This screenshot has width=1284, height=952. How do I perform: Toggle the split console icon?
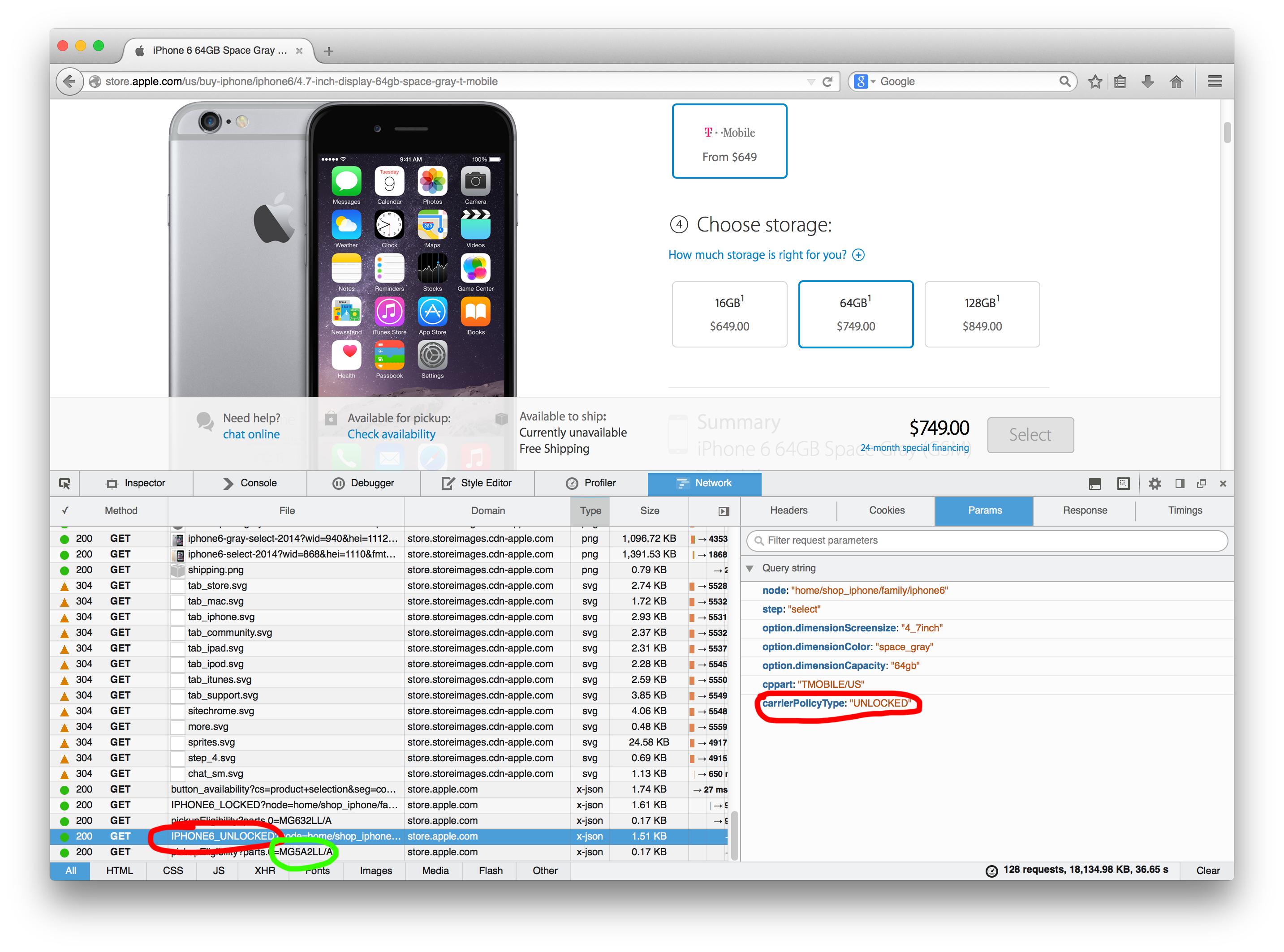point(1095,484)
